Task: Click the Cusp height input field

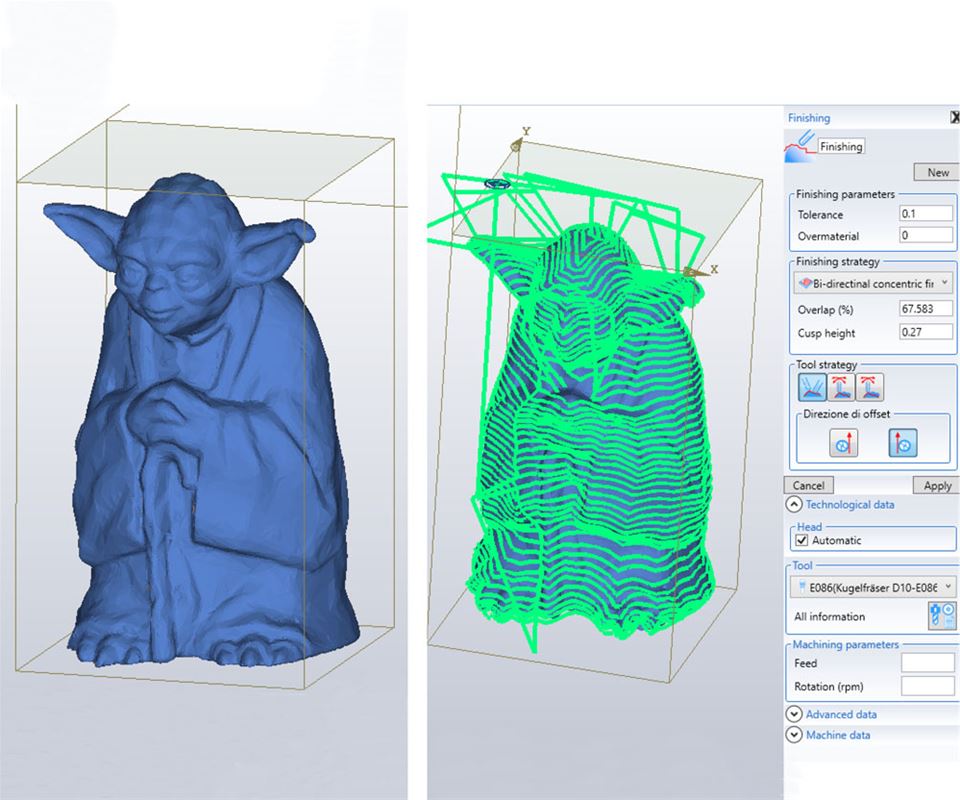Action: [x=926, y=332]
